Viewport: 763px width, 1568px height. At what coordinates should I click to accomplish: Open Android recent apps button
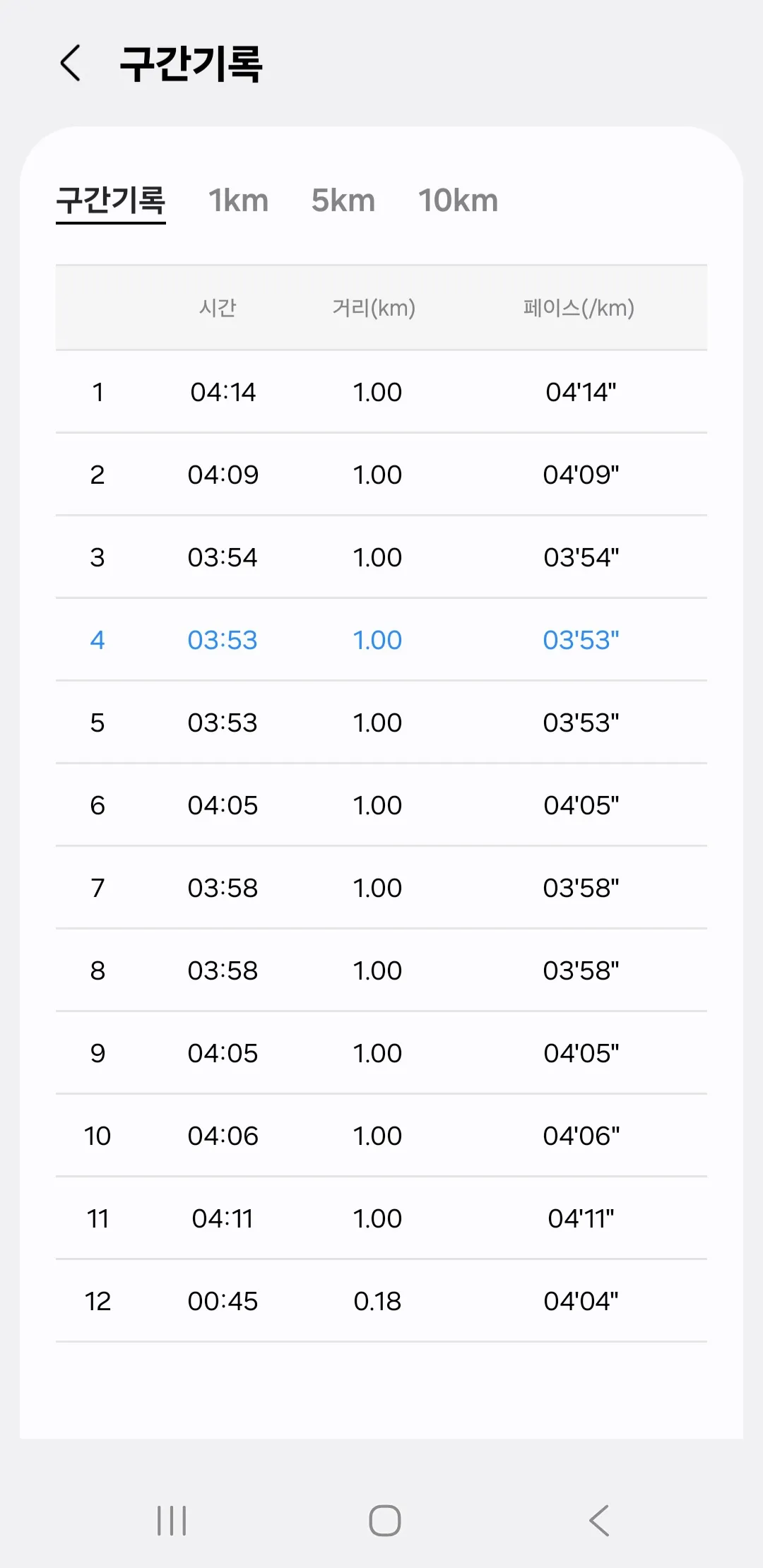pyautogui.click(x=172, y=1520)
